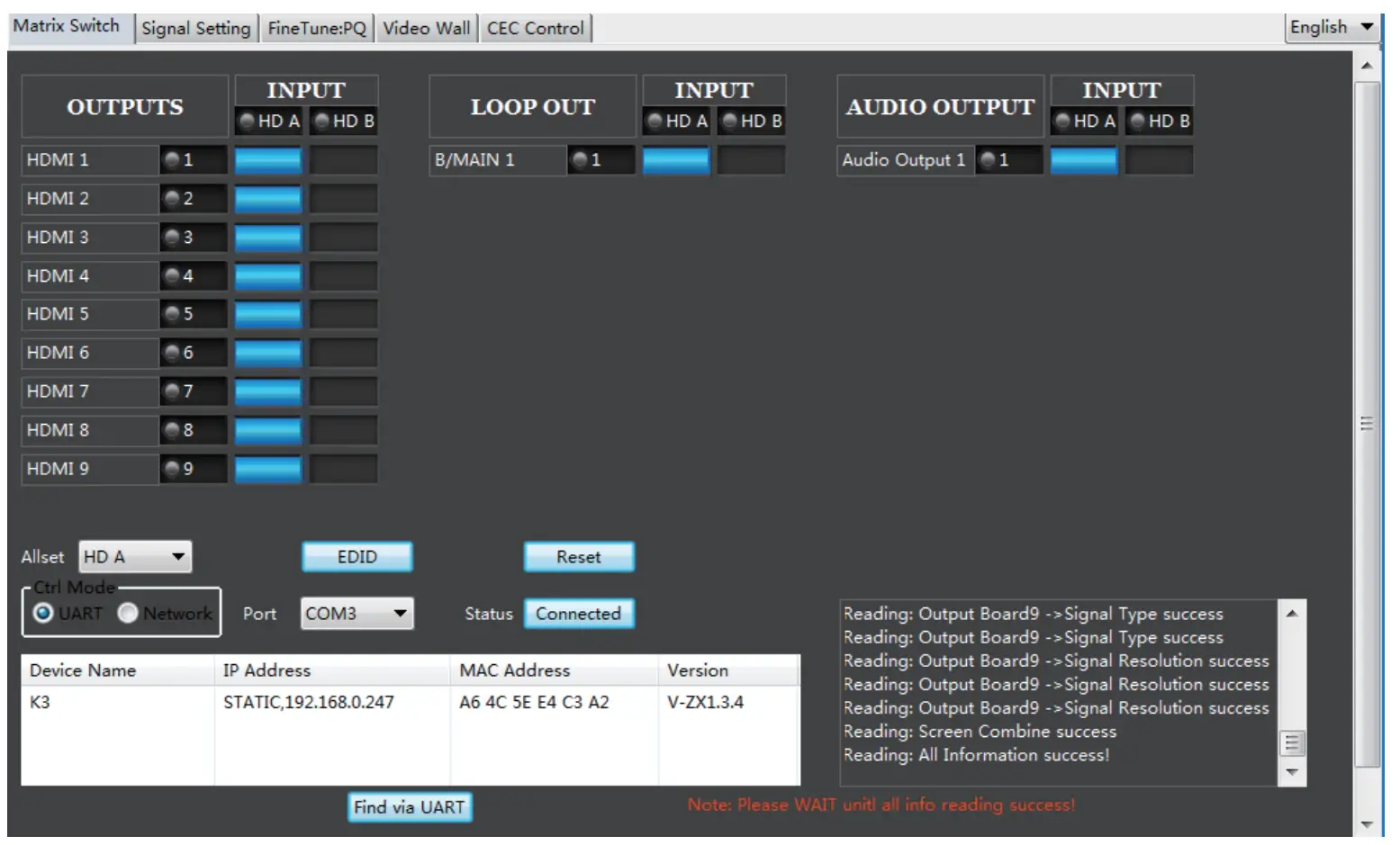1400x845 pixels.
Task: Click the log panel scrollbar down arrow
Action: point(1291,772)
